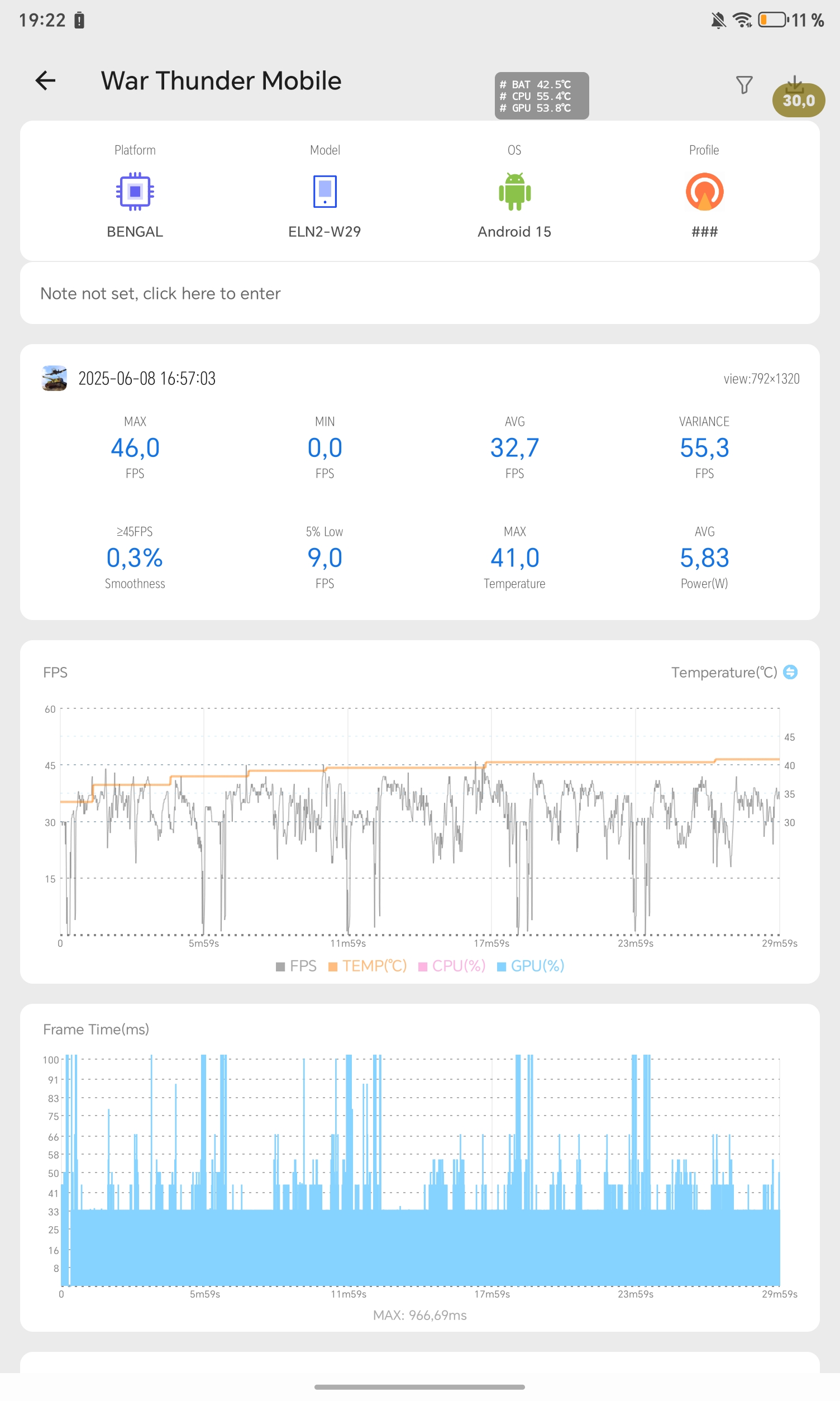Image resolution: width=840 pixels, height=1401 pixels.
Task: Tap the MAX: 966,69ms label
Action: [420, 1315]
